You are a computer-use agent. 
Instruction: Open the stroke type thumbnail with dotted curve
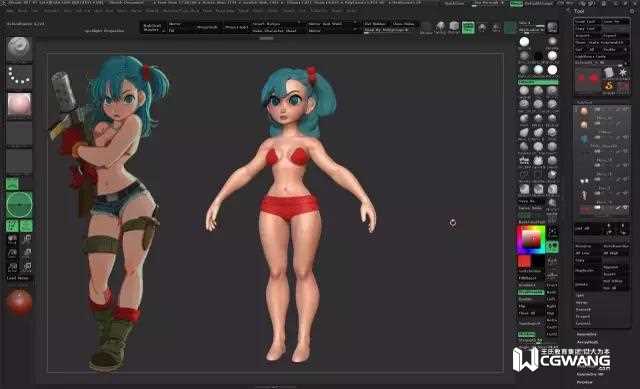19,77
